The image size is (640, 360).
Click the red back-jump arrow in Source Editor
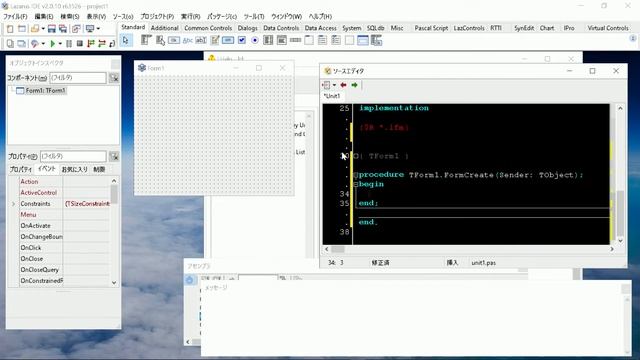coord(343,85)
